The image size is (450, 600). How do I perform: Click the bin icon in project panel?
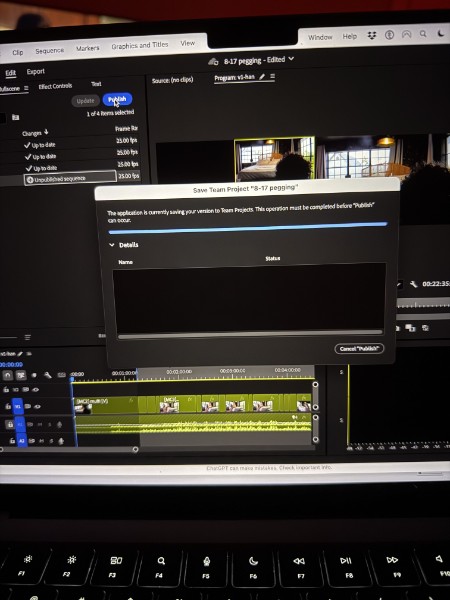pyautogui.click(x=15, y=117)
